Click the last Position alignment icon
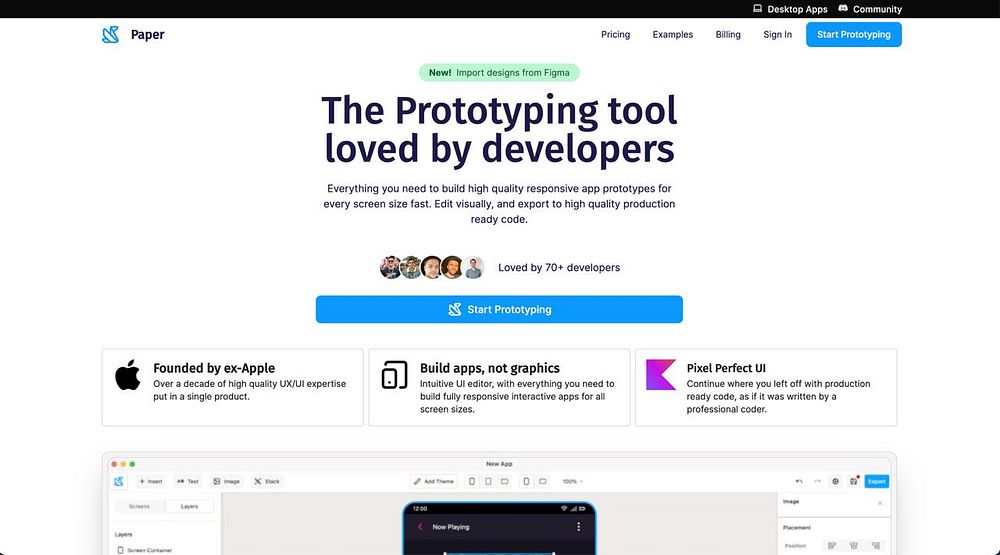The image size is (1000, 555). pos(876,546)
